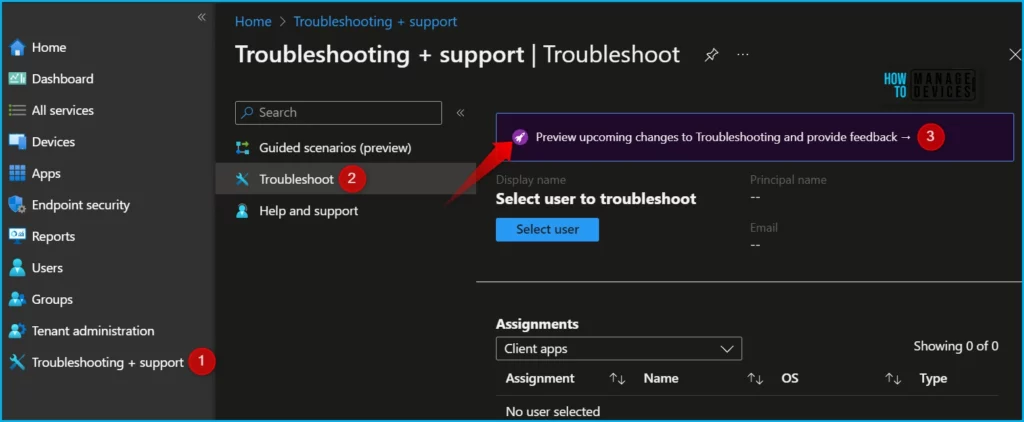Click the Assignment column header

(540, 379)
